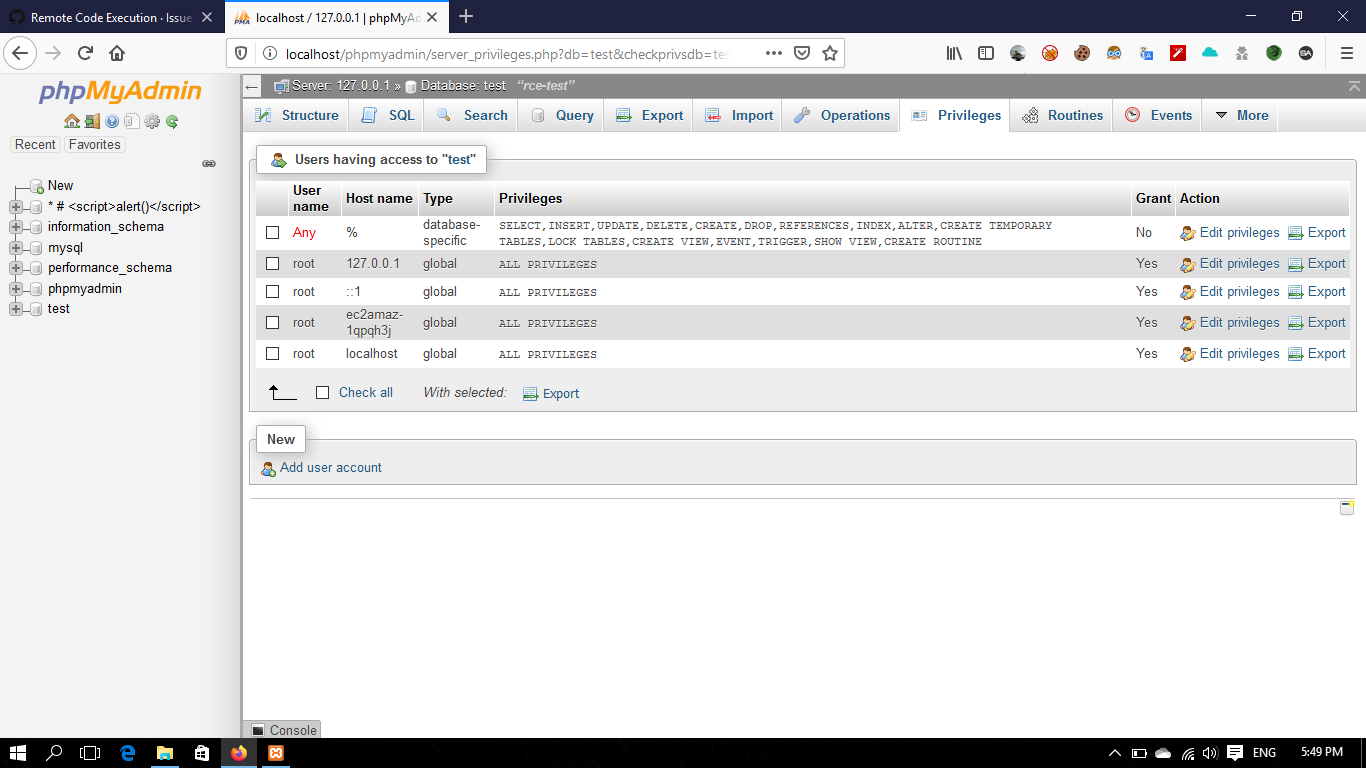1366x768 pixels.
Task: Switch to the SQL tab
Action: 387,116
